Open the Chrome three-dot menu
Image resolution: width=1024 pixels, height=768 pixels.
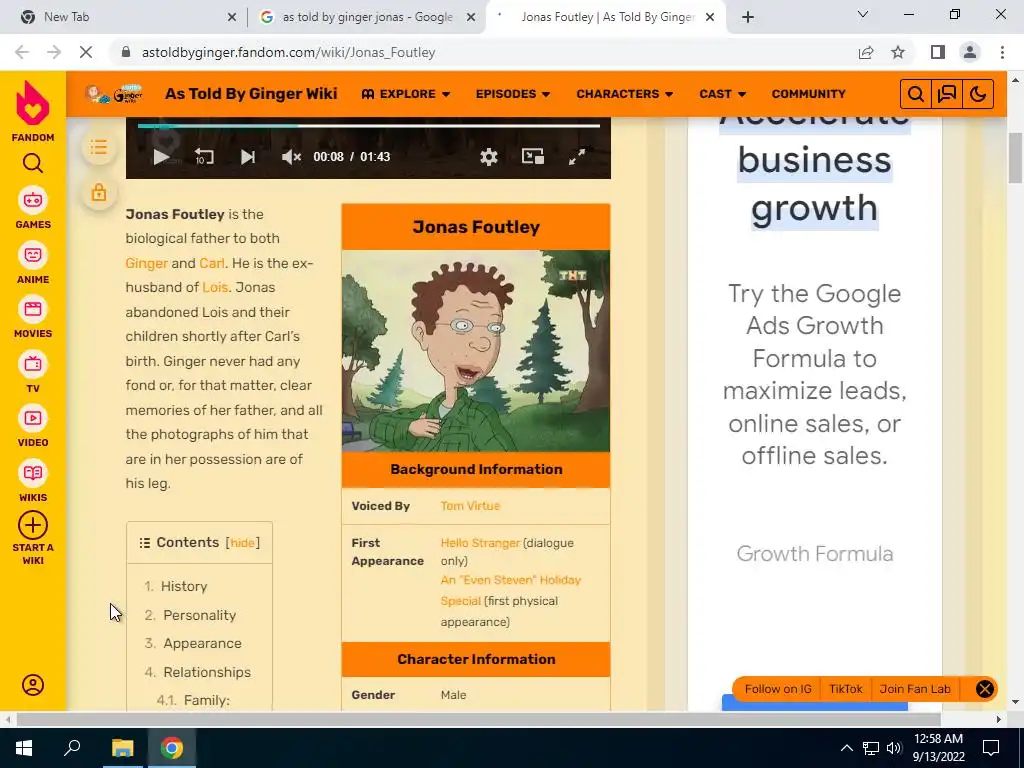click(x=1002, y=52)
